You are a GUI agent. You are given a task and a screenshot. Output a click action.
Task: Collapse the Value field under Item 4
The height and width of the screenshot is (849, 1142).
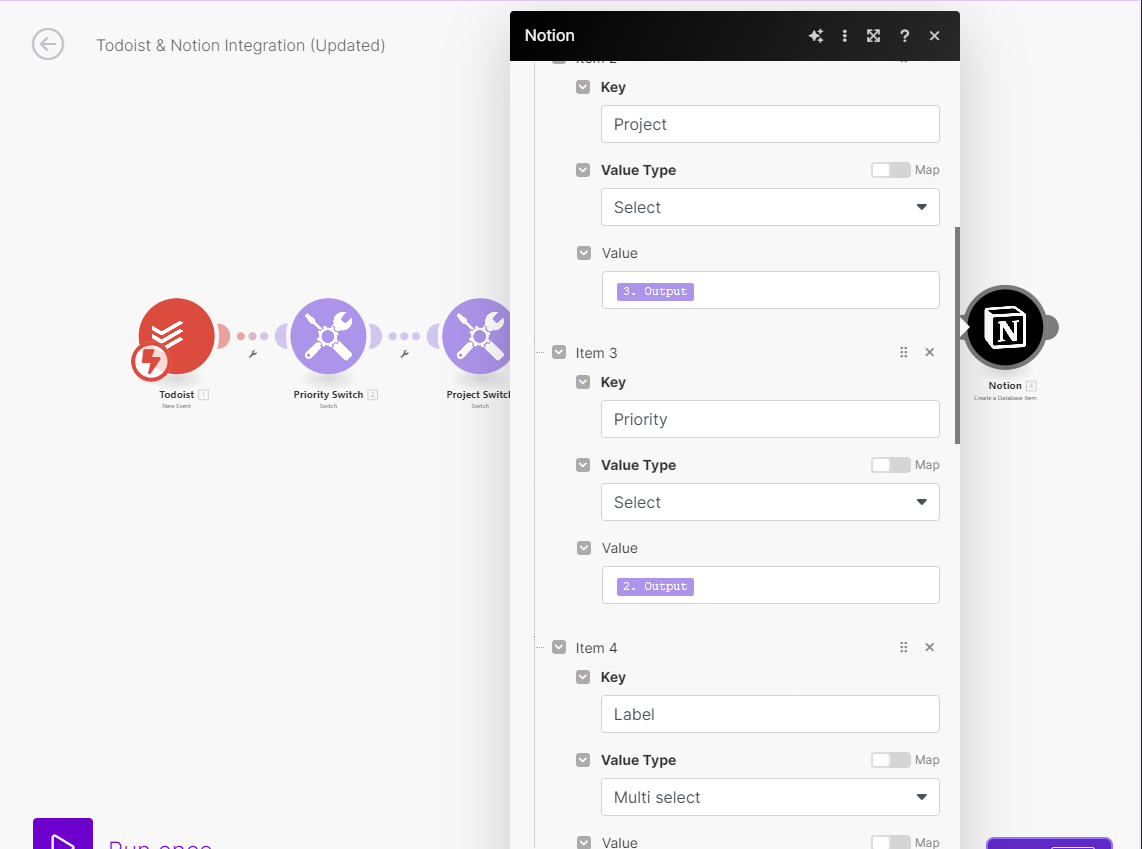583,842
